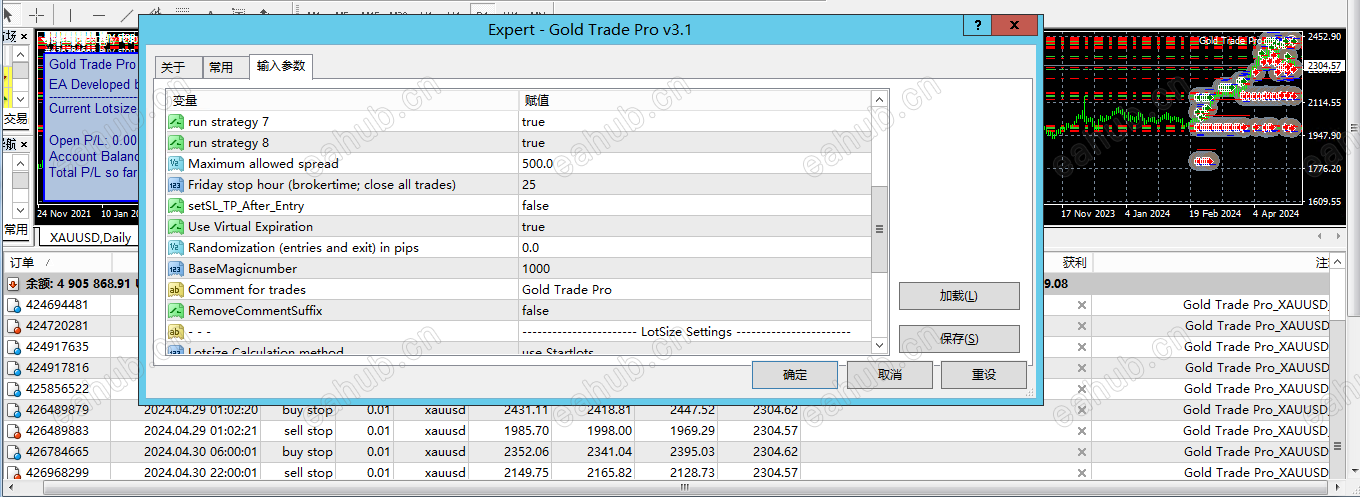Select the 输入参数 tab
Viewport: 1360px width, 497px height.
(x=281, y=66)
